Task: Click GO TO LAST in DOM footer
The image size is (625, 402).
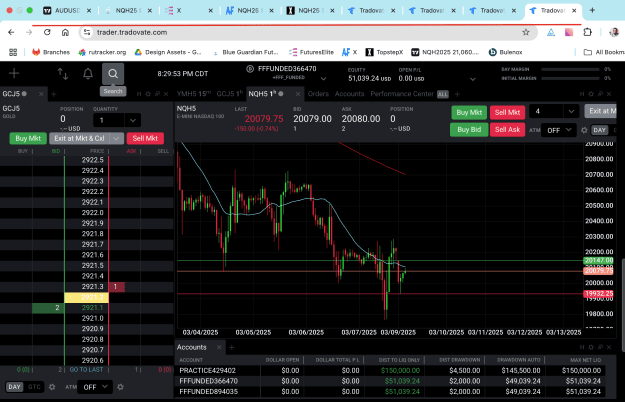Action: pyautogui.click(x=86, y=370)
